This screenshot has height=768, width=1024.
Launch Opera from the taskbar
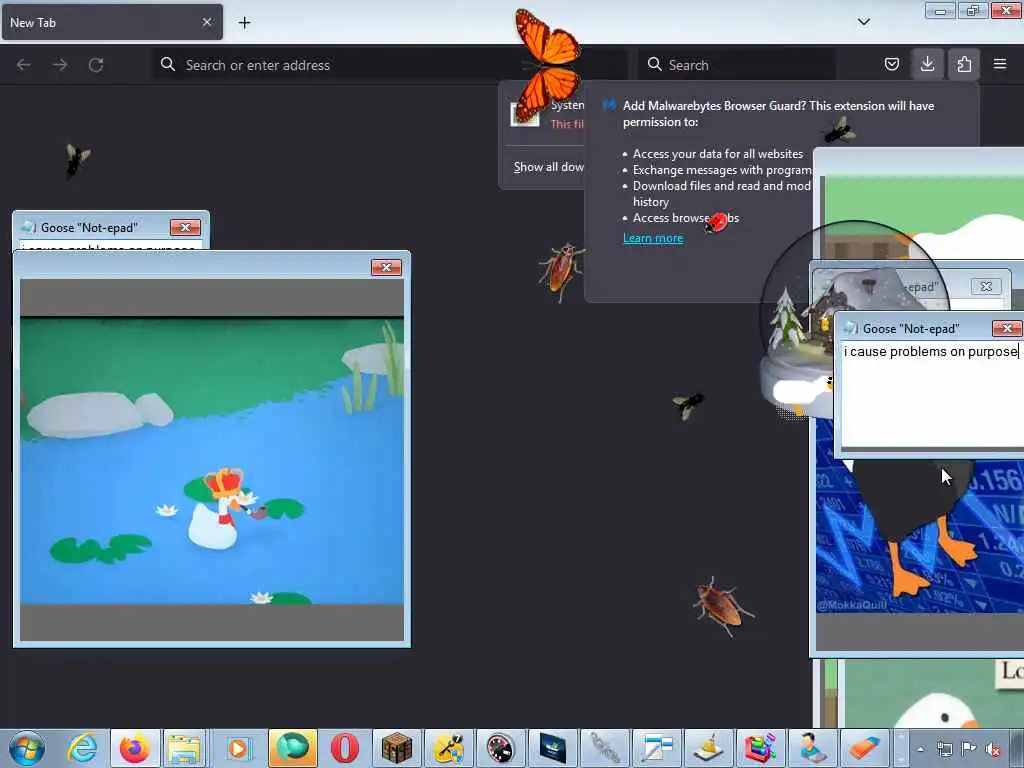tap(344, 748)
